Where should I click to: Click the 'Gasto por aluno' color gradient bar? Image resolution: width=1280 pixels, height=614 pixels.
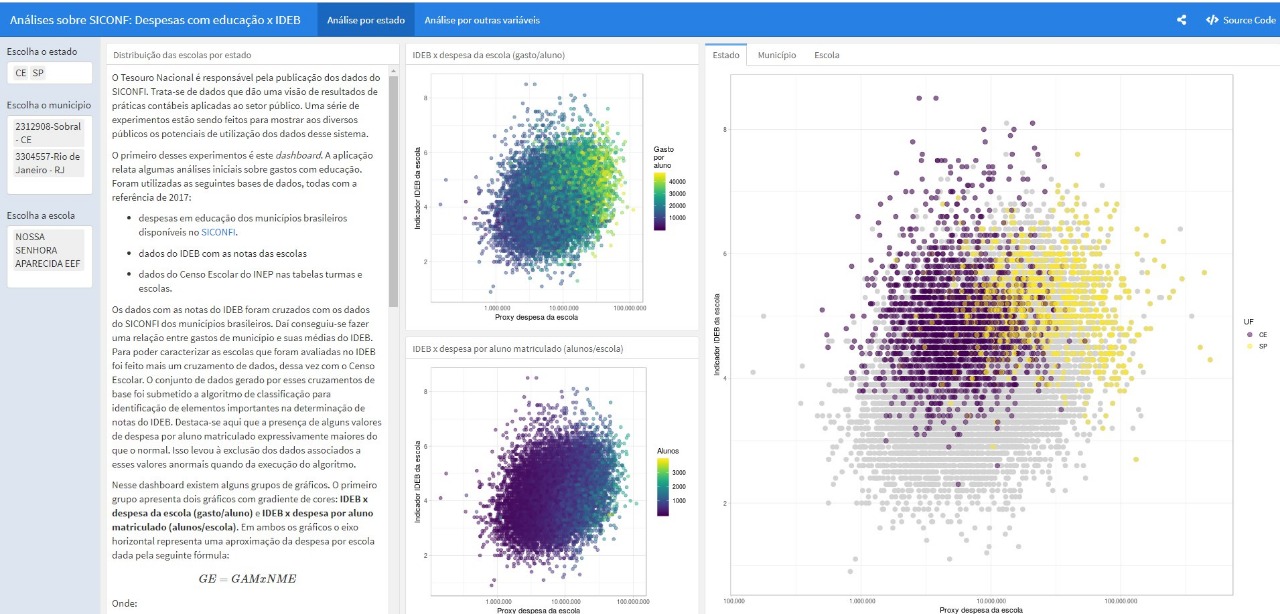(660, 200)
